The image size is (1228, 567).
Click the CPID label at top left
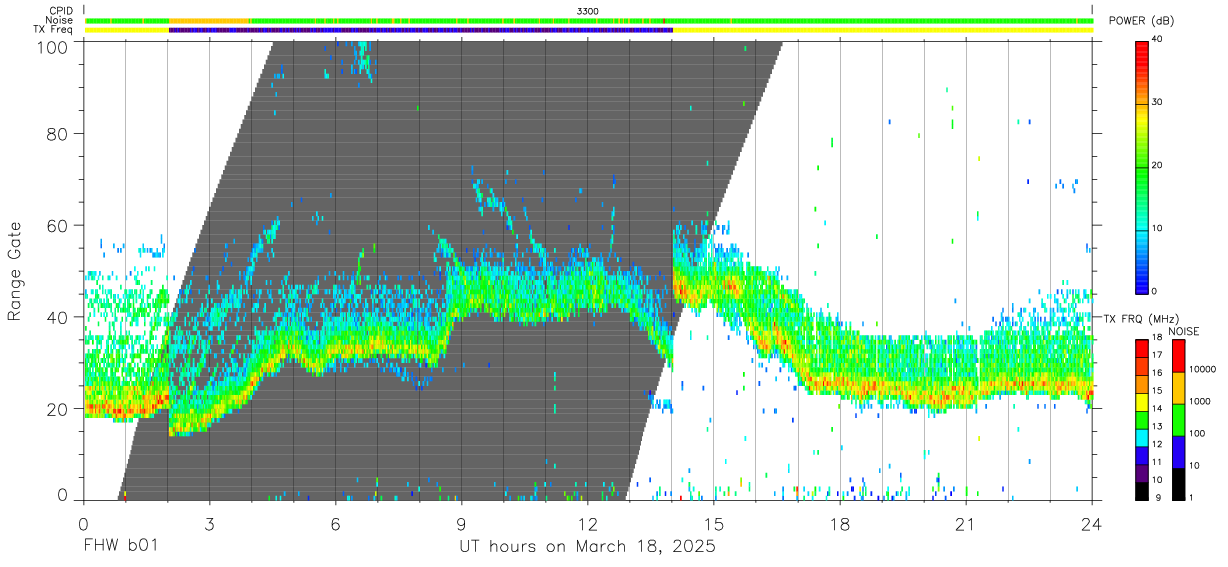(62, 11)
